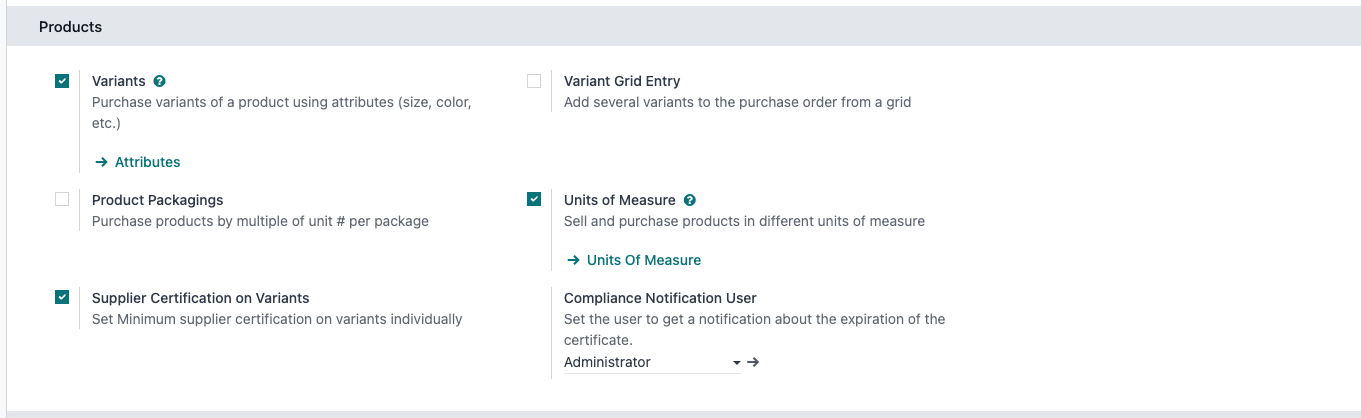Screen dimensions: 1361x418
Task: Click the Products section header
Action: pyautogui.click(x=70, y=27)
